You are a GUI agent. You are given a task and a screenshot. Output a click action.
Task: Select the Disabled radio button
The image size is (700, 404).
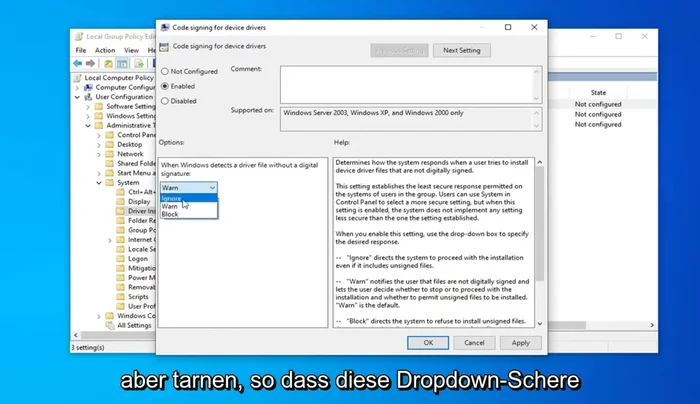(165, 101)
